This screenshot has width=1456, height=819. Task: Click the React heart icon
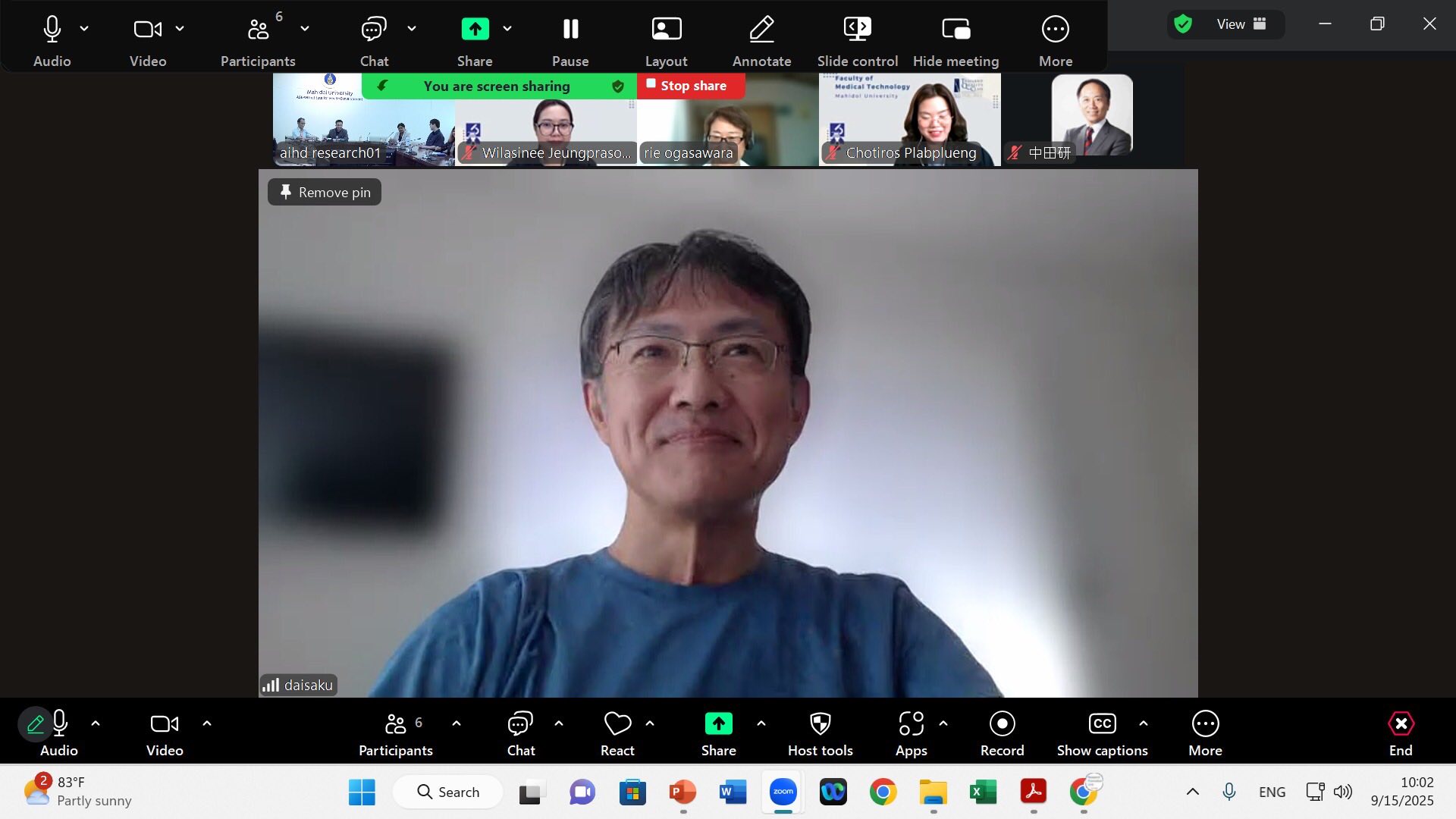coord(617,724)
